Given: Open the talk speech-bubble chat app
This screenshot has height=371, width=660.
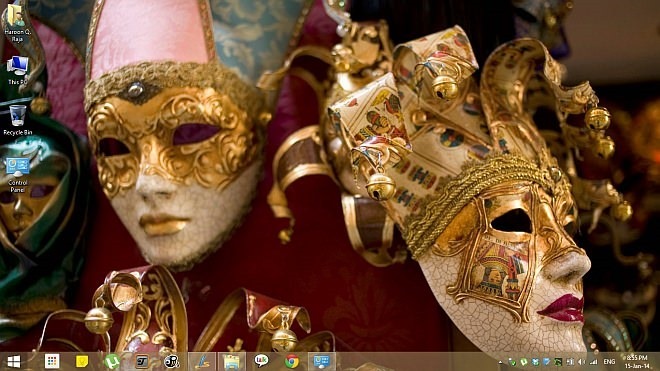Looking at the screenshot, I should tap(261, 360).
